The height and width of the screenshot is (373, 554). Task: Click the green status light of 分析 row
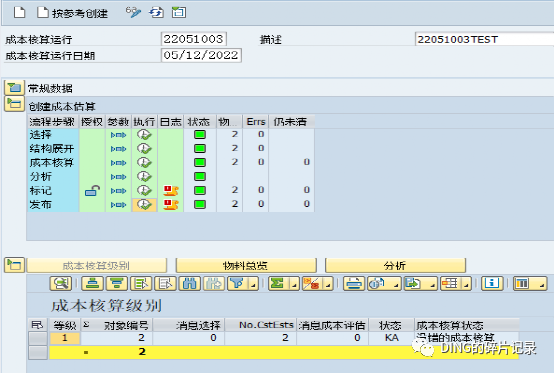point(200,177)
